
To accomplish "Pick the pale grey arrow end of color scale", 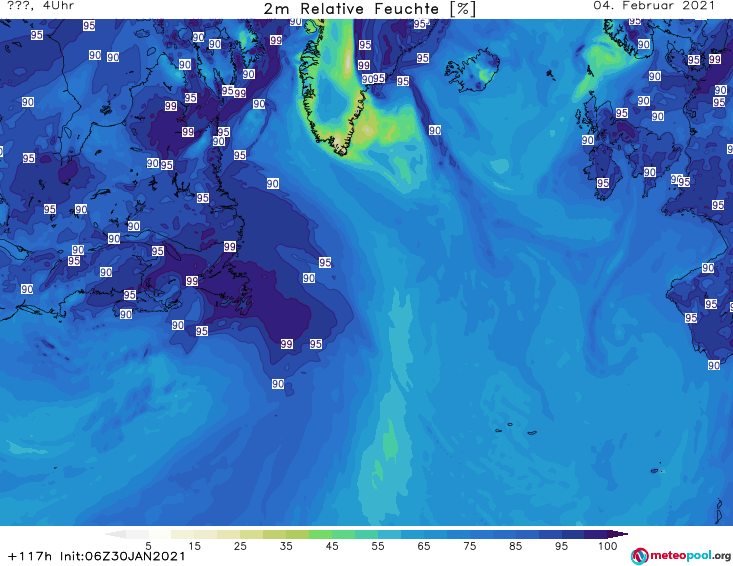I will tap(116, 534).
